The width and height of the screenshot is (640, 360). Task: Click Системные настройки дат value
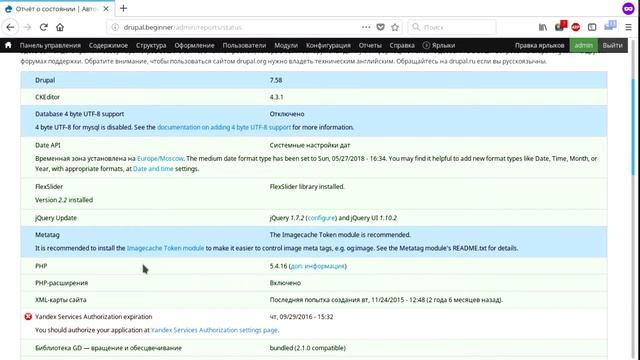310,145
